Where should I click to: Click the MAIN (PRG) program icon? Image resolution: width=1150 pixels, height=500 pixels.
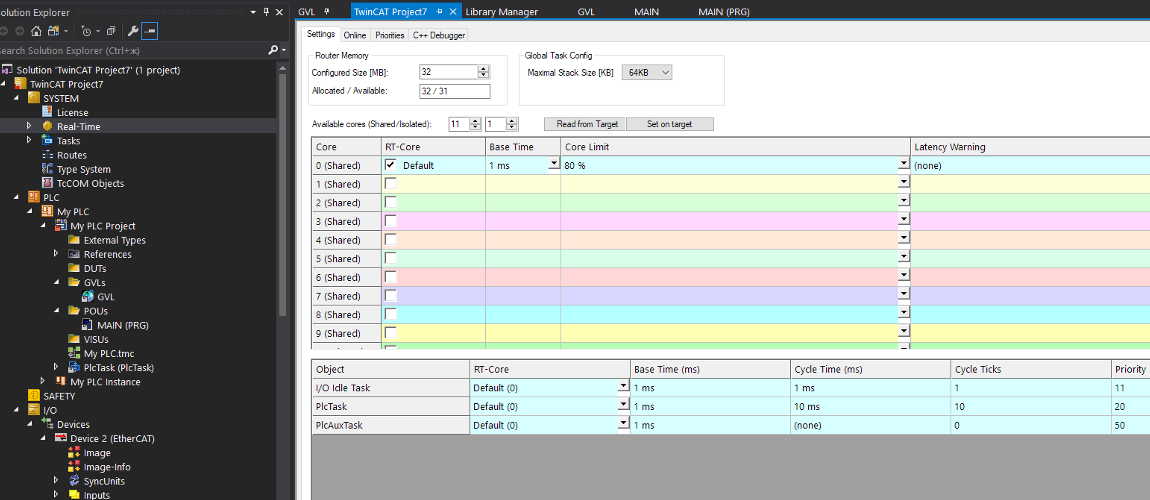pos(88,325)
